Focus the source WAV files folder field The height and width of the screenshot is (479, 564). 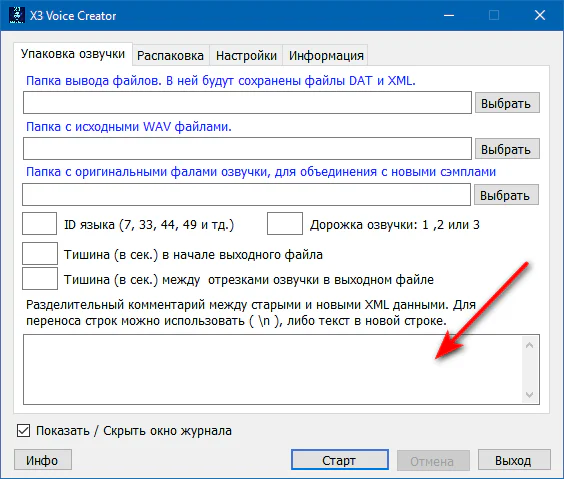click(x=247, y=148)
